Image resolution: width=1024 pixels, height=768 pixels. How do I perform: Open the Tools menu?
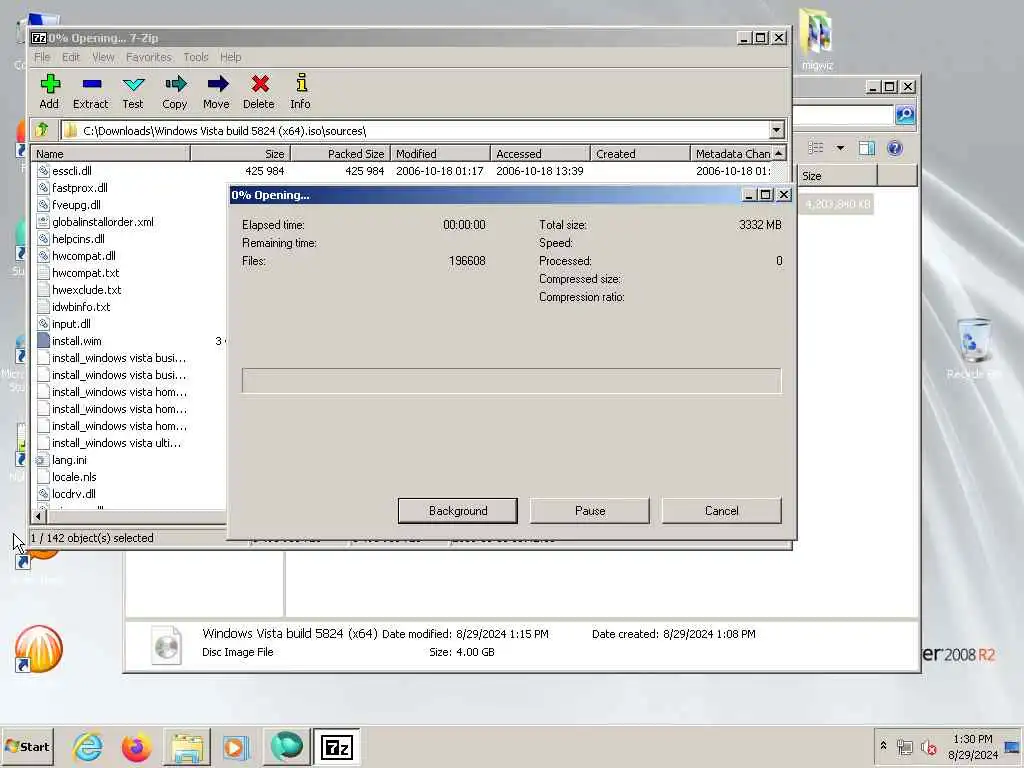(x=196, y=57)
